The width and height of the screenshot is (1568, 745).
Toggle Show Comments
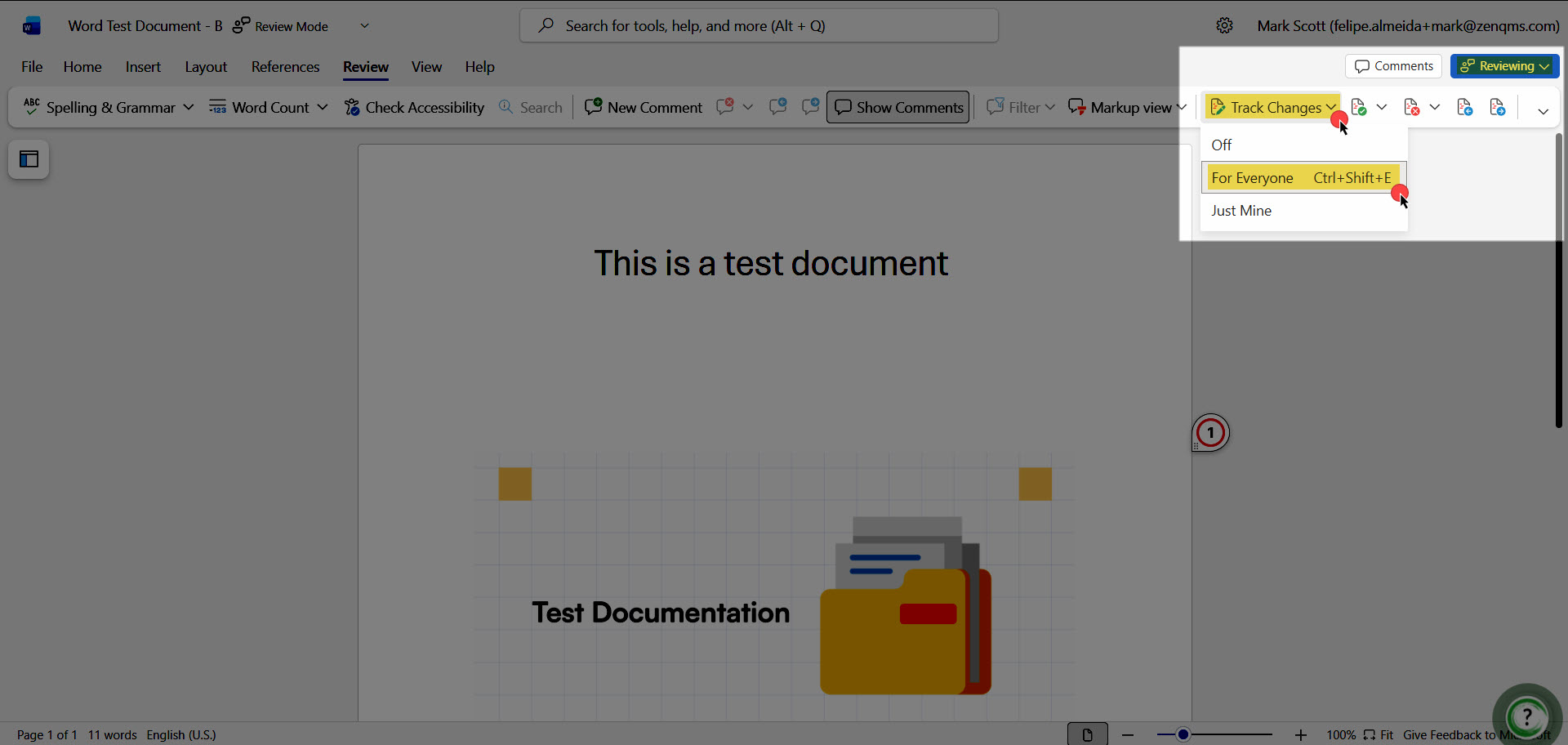tap(898, 107)
